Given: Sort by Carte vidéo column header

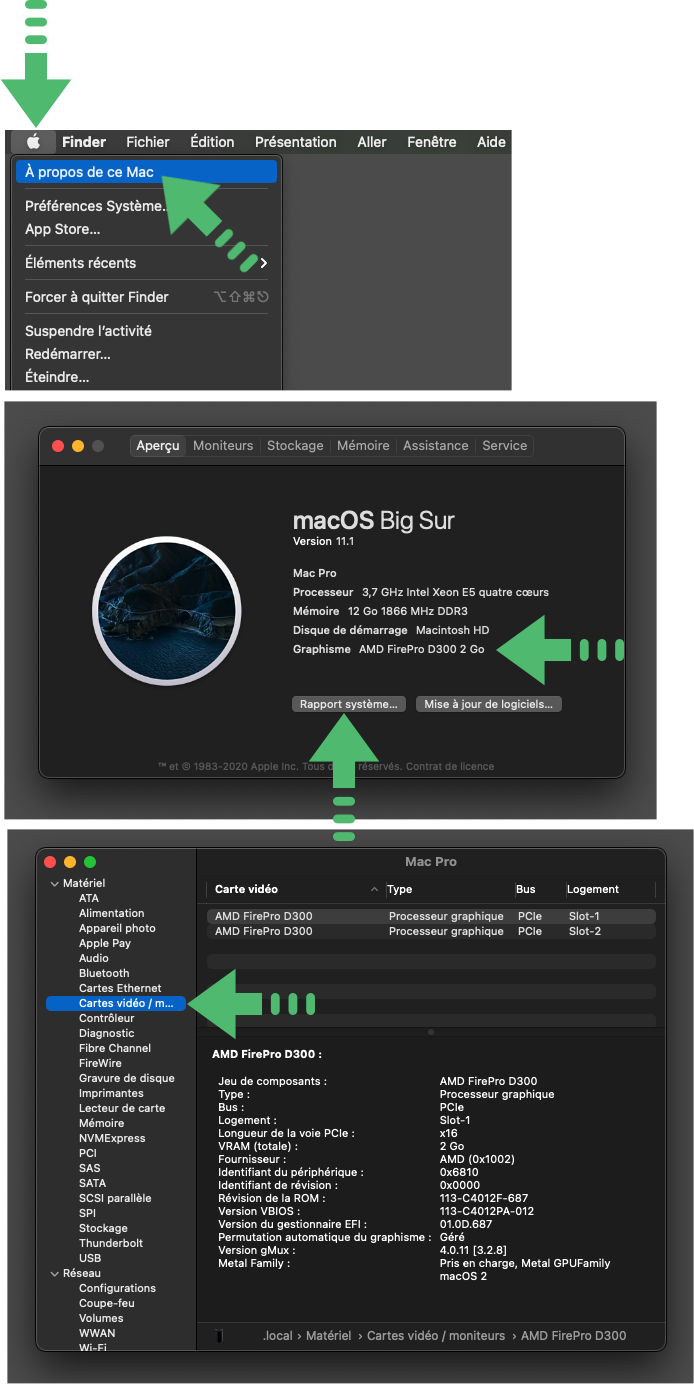Looking at the screenshot, I should [x=296, y=890].
